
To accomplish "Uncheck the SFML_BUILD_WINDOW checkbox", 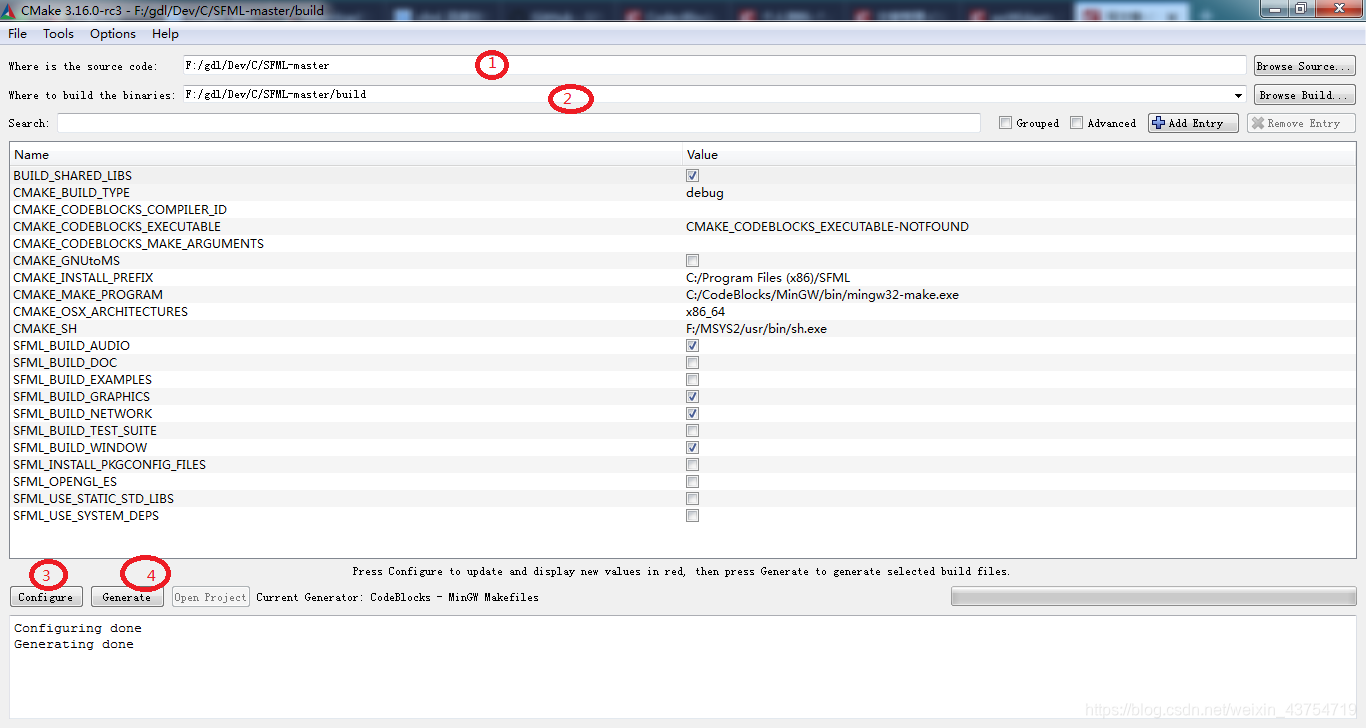I will (x=692, y=448).
